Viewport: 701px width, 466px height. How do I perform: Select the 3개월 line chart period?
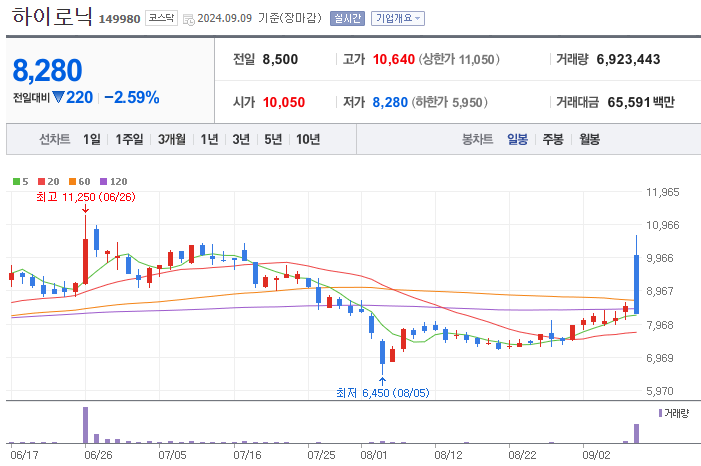click(172, 140)
